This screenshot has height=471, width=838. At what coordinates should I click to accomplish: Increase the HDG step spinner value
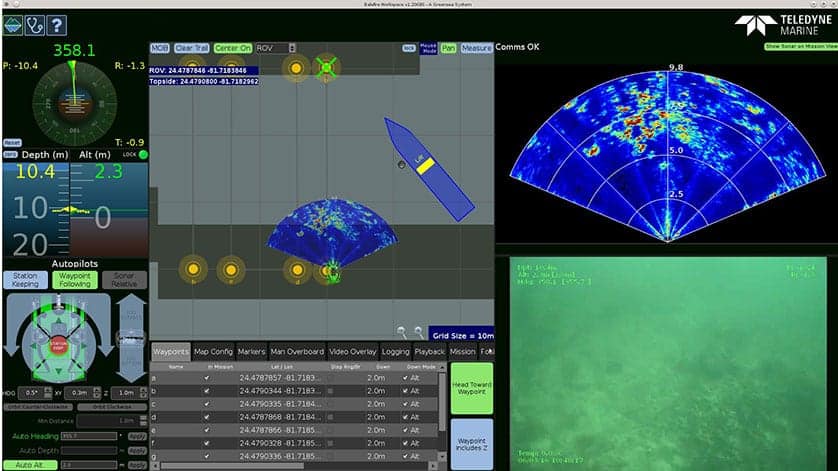[48, 390]
